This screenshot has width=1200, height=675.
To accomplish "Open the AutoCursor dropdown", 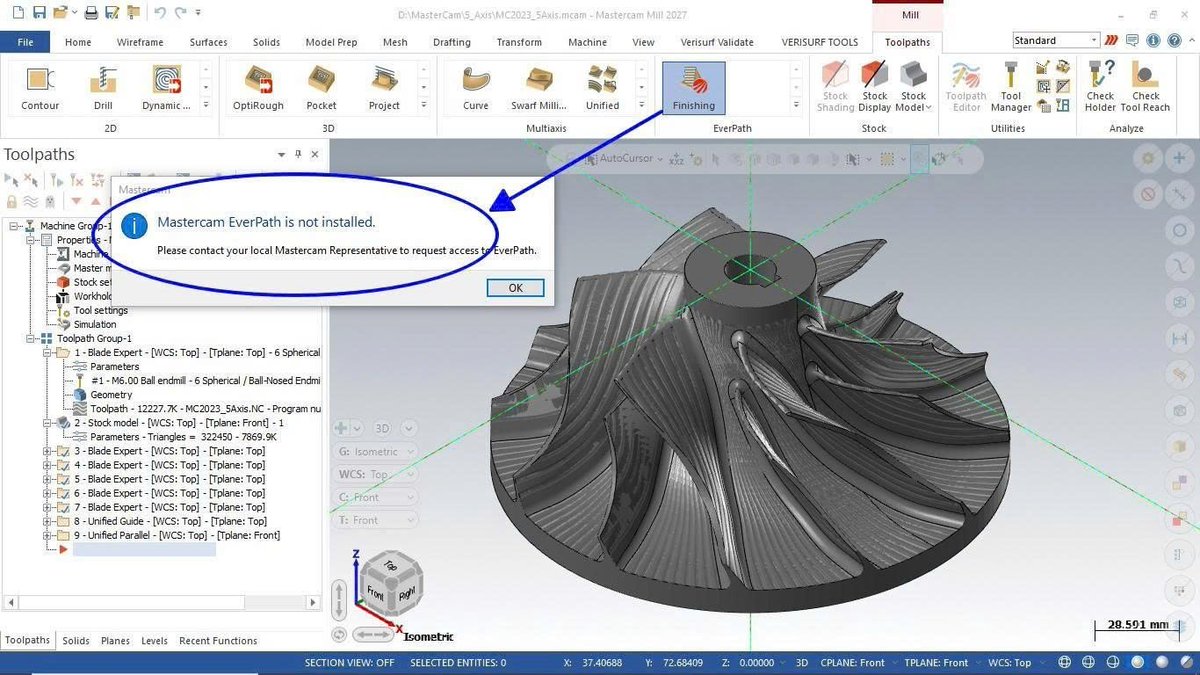I will 661,158.
